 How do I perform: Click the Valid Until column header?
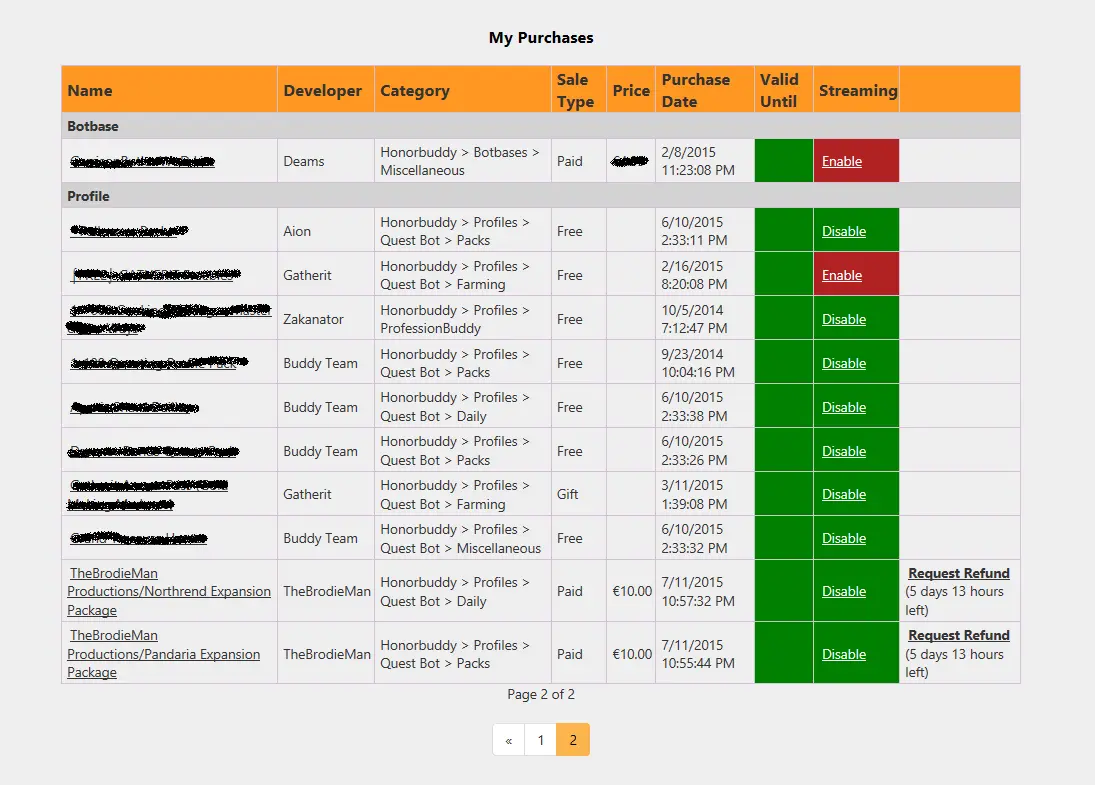coord(784,90)
